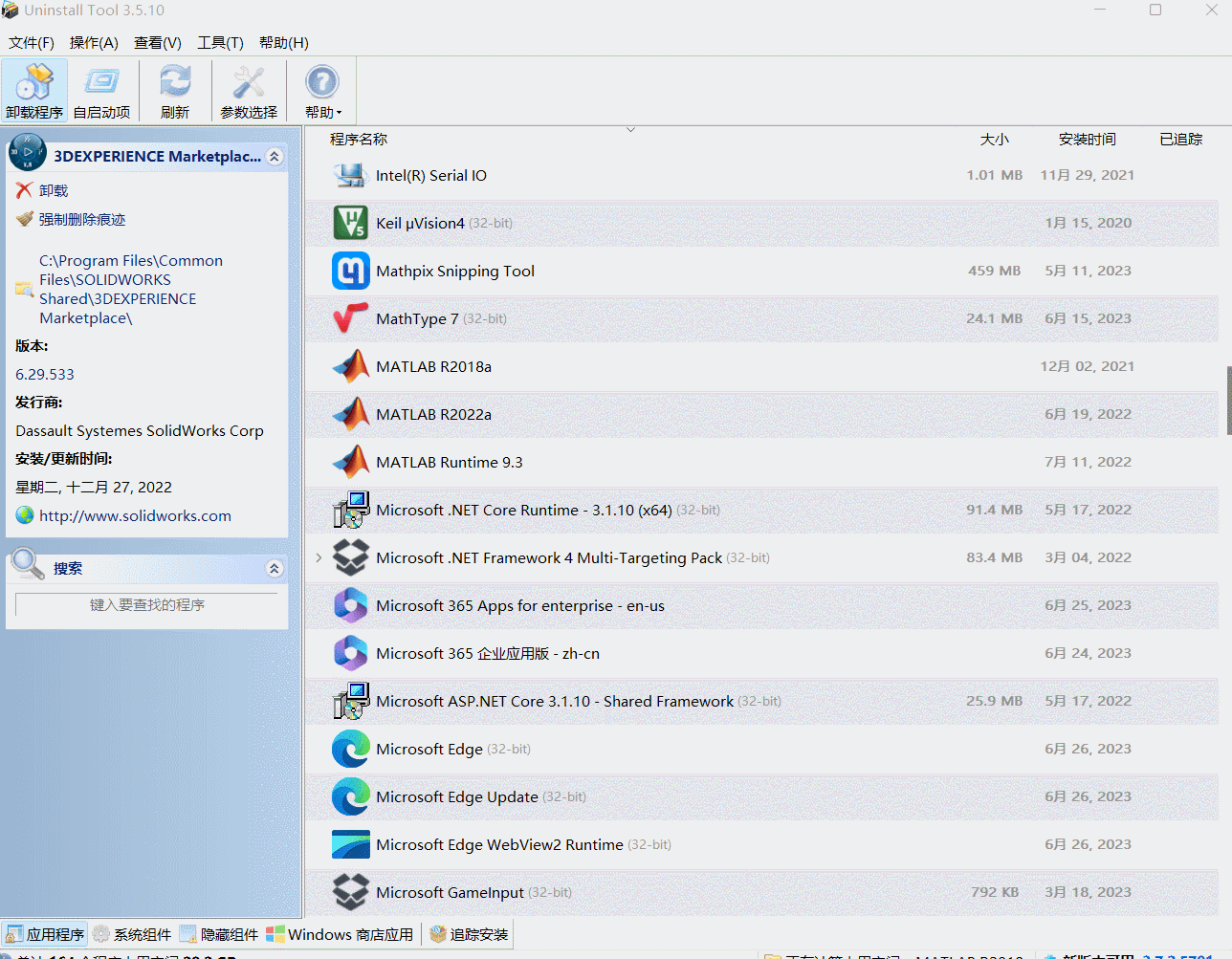This screenshot has width=1232, height=959.
Task: Collapse the 搜索 search panel
Action: click(275, 567)
